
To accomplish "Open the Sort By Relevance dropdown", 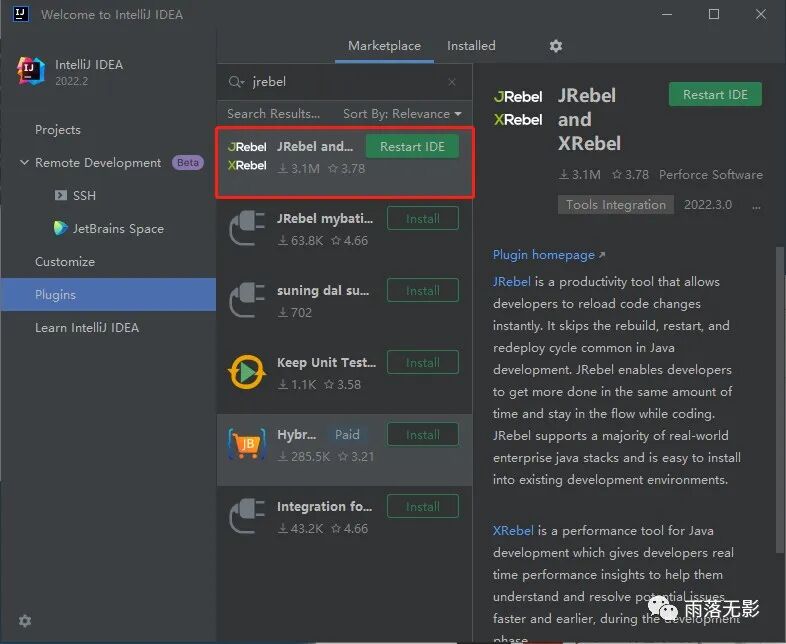I will (402, 114).
